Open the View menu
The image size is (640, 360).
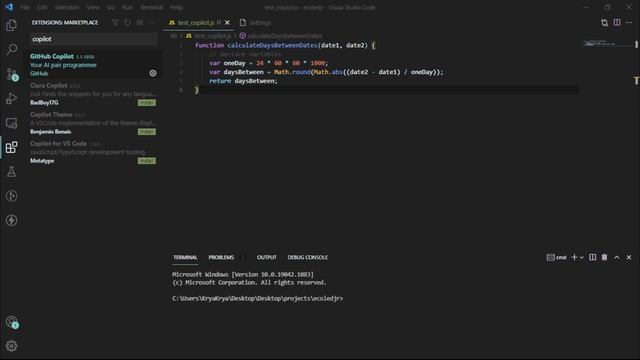coord(93,7)
